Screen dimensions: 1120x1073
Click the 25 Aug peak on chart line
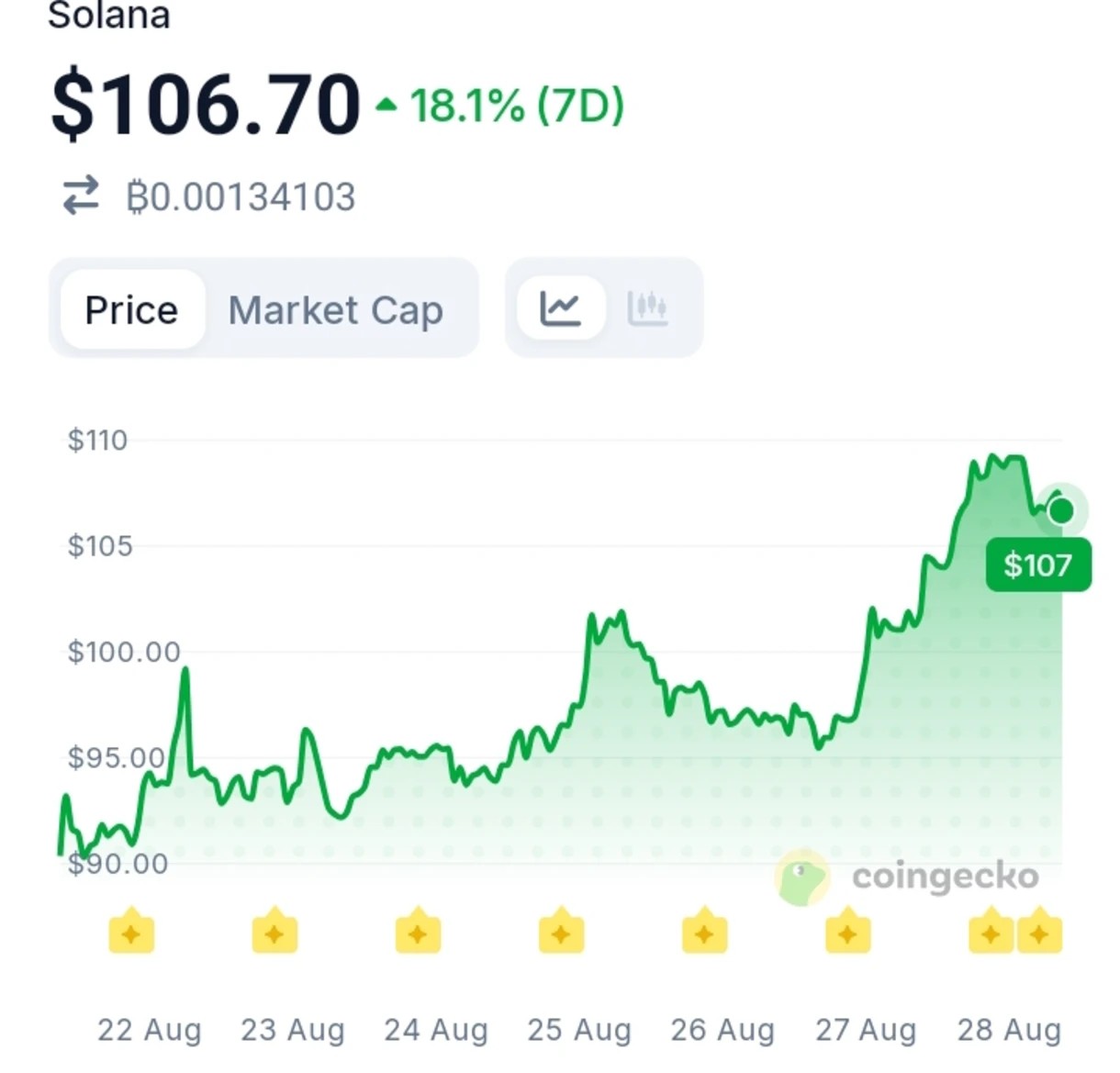[622, 613]
